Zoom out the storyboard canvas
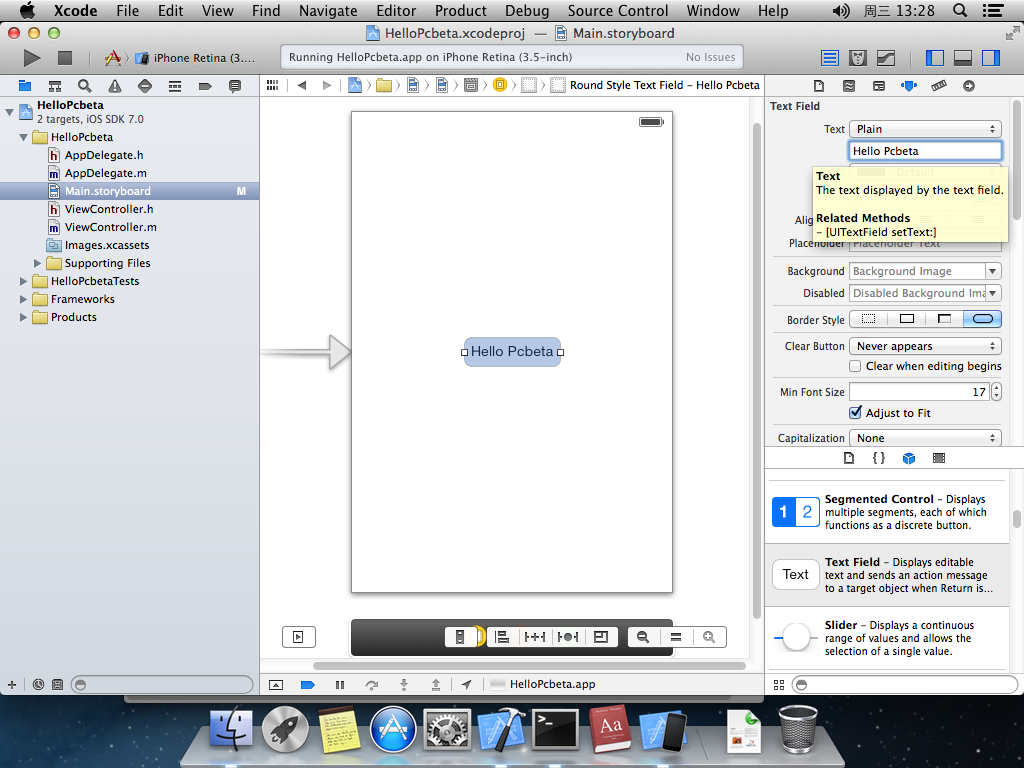 pos(643,637)
